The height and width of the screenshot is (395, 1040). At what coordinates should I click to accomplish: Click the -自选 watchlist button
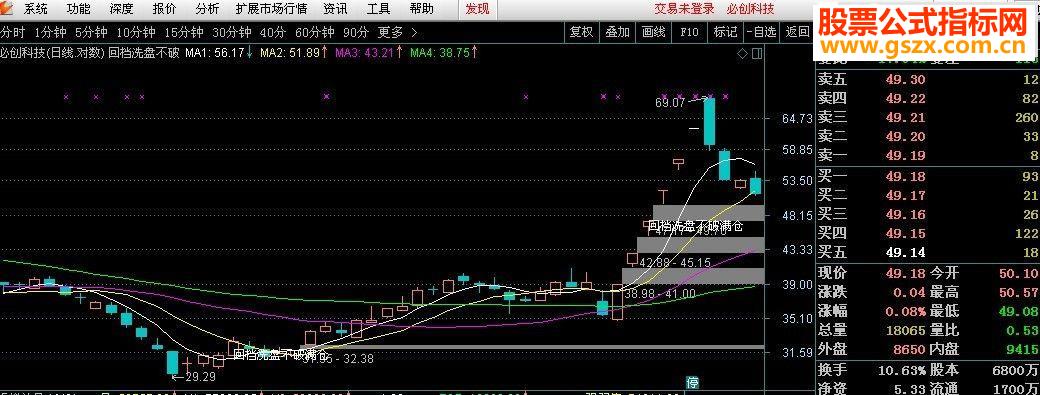pos(761,32)
